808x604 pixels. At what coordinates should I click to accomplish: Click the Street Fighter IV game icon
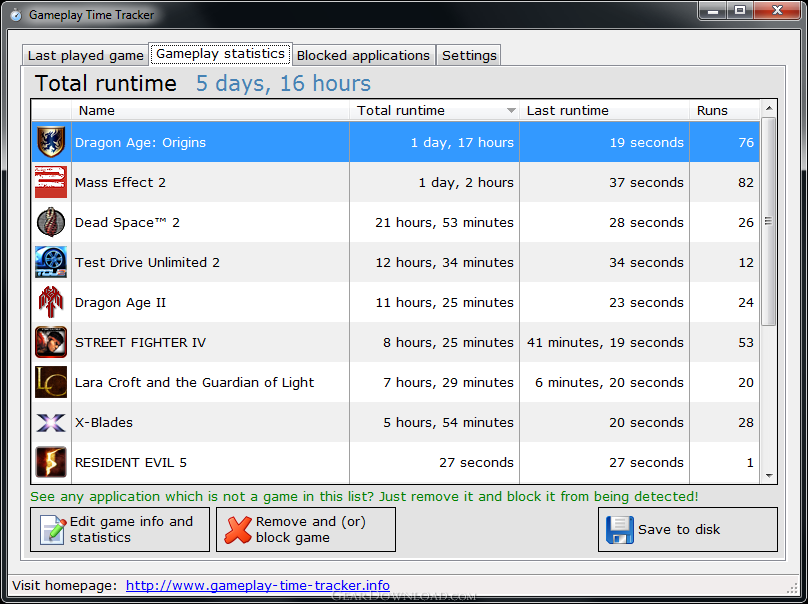coord(51,342)
